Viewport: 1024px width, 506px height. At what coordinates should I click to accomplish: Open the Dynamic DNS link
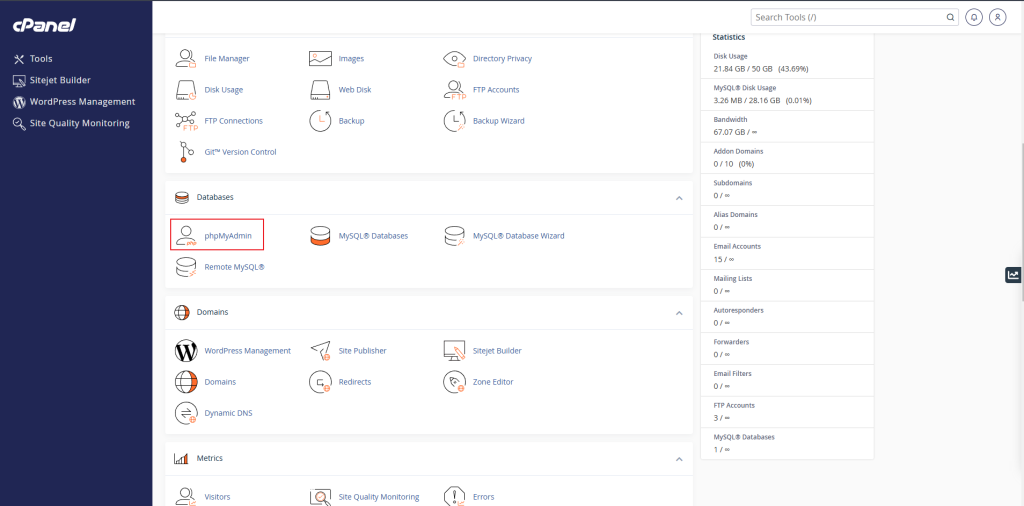228,413
